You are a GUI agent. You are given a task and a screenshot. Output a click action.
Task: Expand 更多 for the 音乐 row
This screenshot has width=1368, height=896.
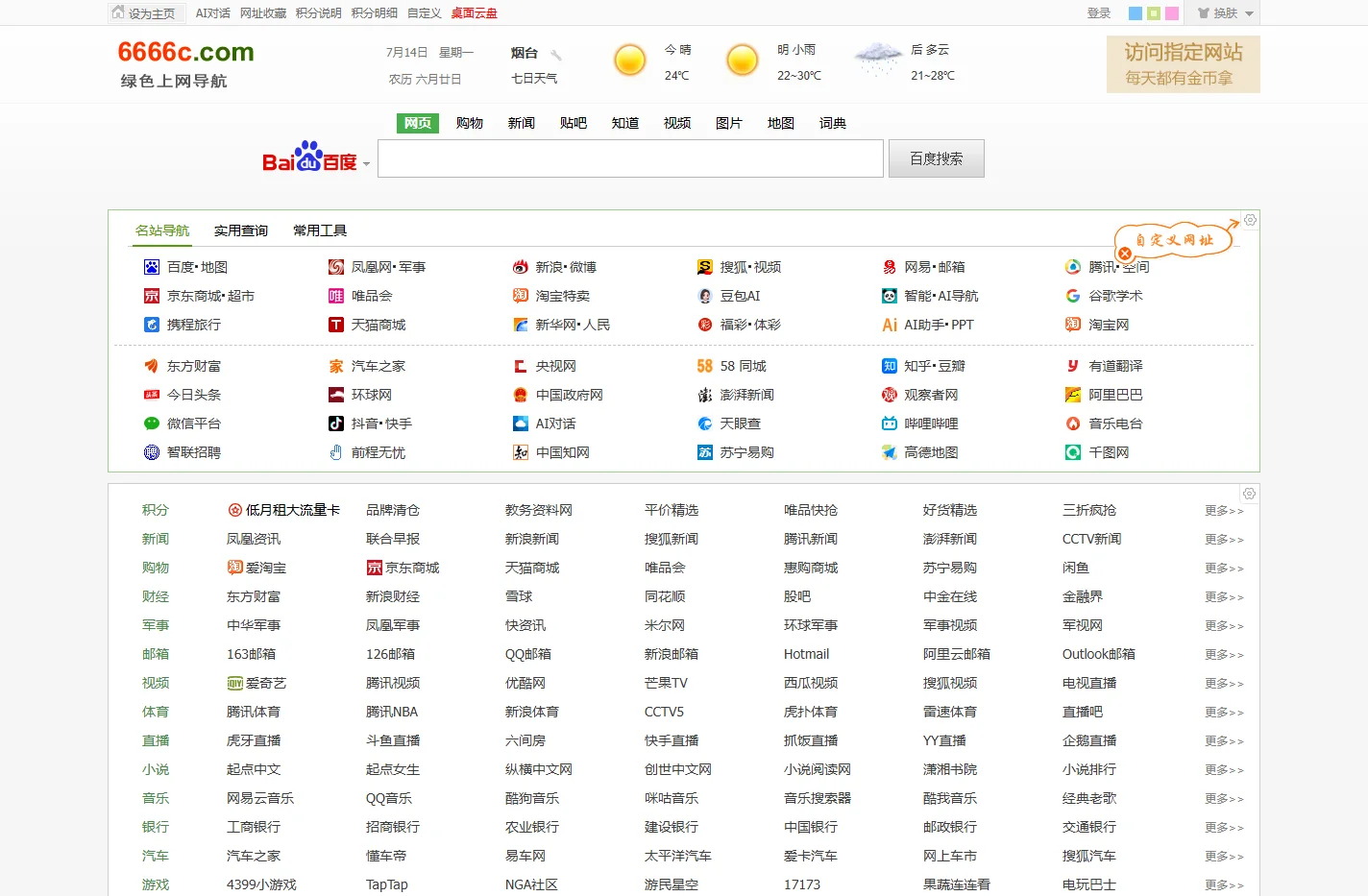pyautogui.click(x=1224, y=799)
